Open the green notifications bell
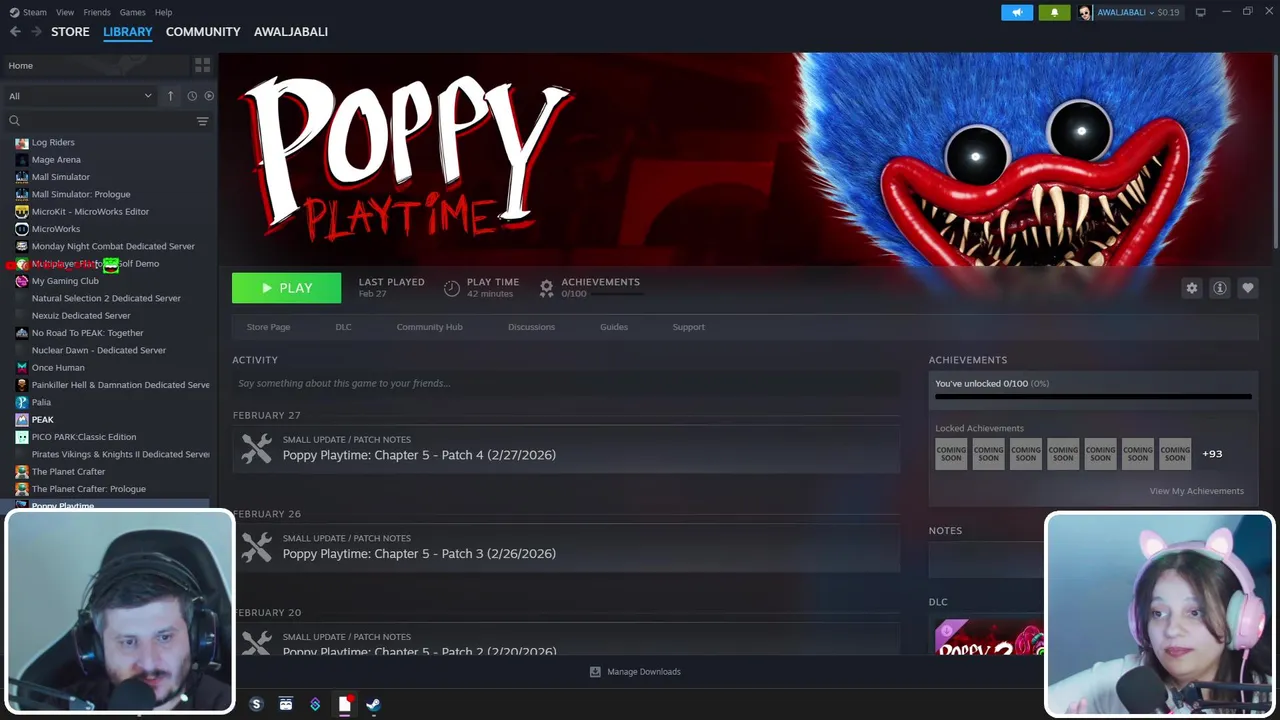The width and height of the screenshot is (1280, 720). click(1054, 12)
